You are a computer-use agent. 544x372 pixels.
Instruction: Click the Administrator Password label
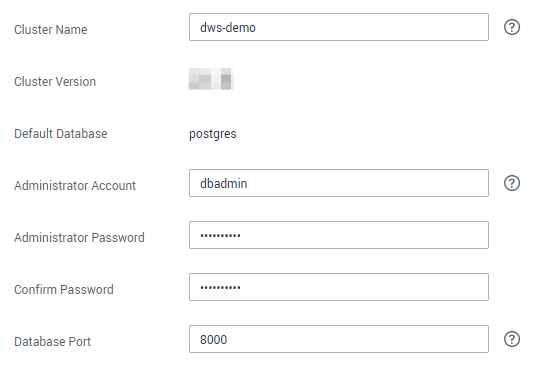tap(79, 238)
